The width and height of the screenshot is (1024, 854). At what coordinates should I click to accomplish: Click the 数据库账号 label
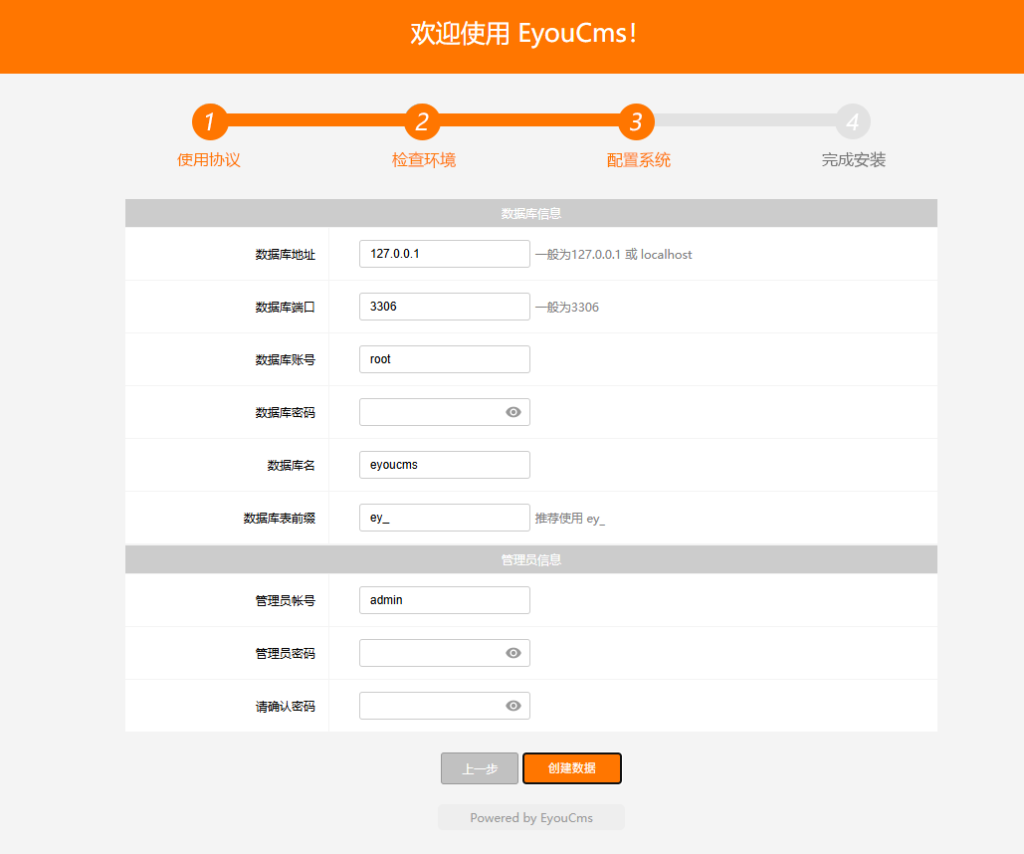[285, 360]
